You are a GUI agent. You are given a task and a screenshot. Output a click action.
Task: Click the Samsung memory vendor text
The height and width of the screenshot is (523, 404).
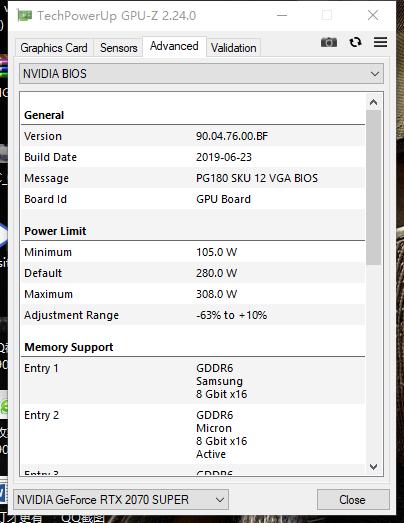tap(219, 381)
